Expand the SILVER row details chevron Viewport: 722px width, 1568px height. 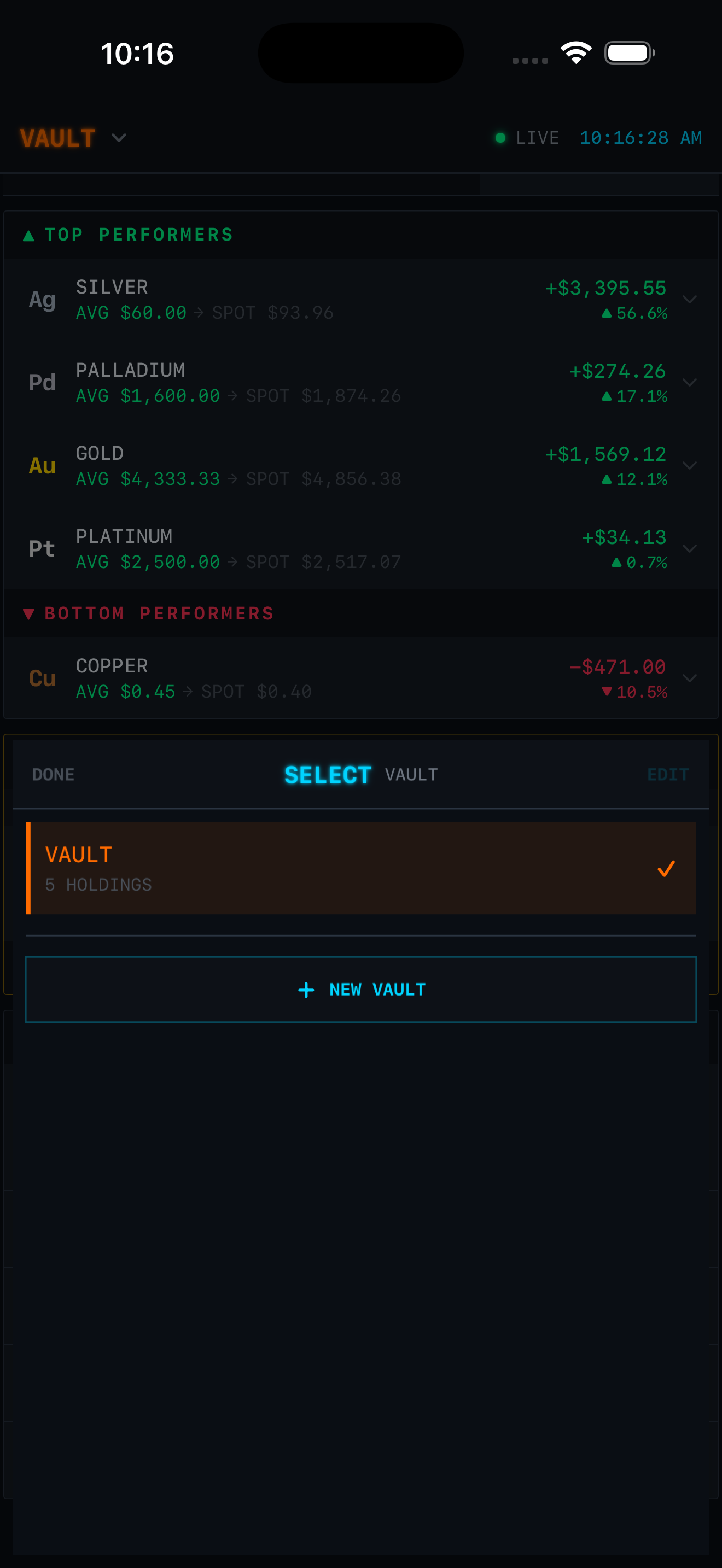coord(690,300)
